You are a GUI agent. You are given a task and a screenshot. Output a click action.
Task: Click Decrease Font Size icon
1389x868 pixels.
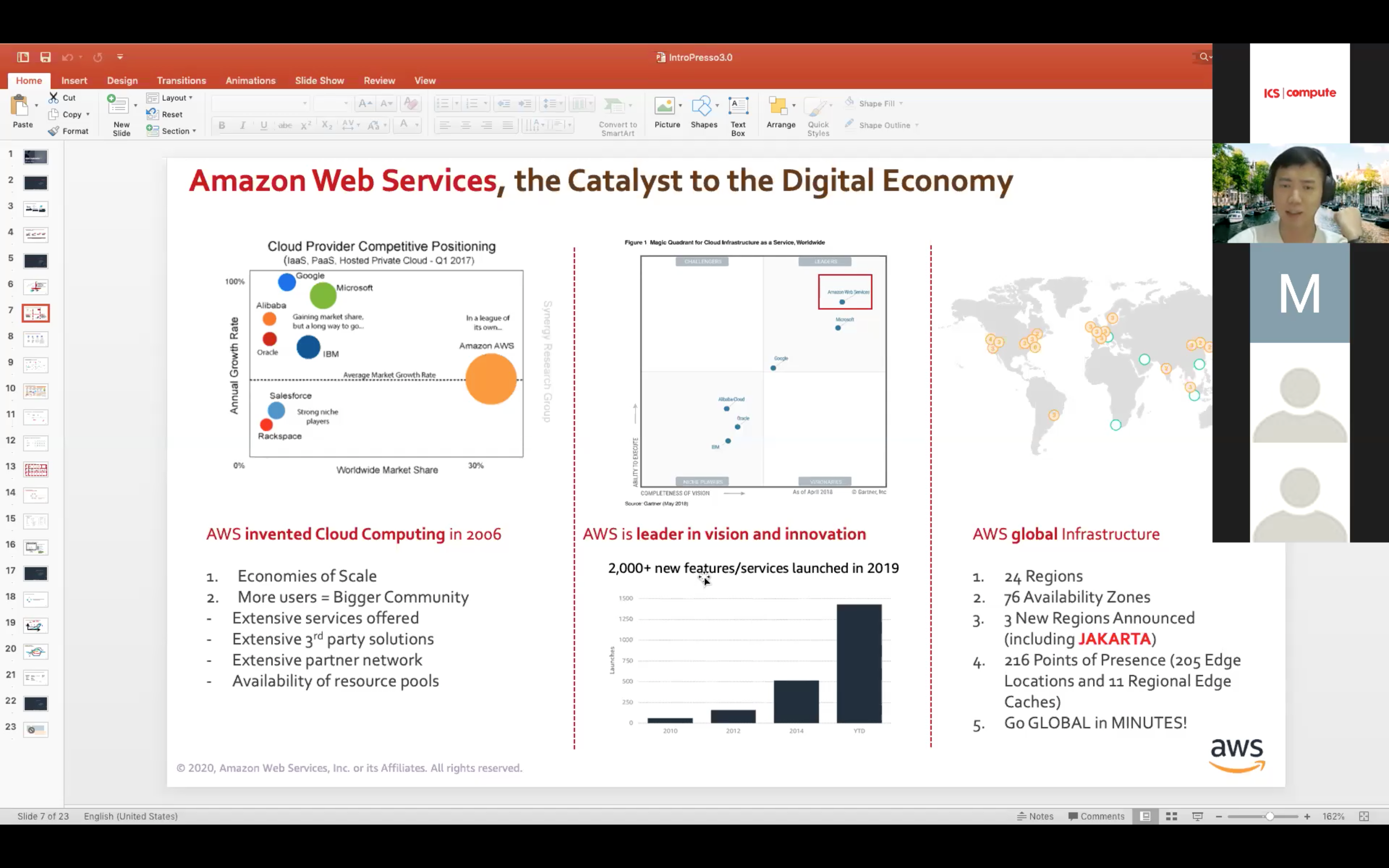pos(387,103)
